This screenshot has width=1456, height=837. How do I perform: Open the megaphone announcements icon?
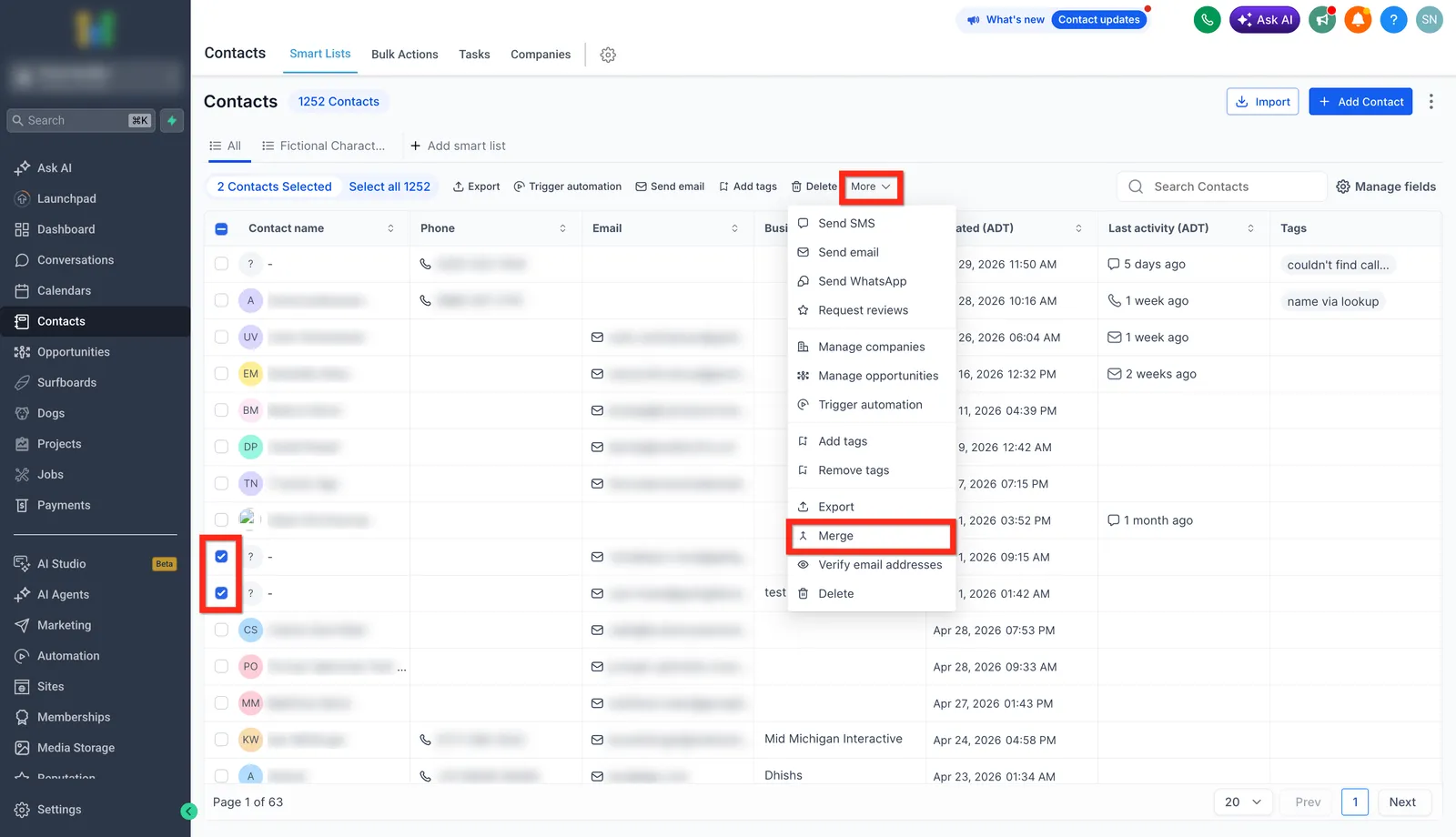tap(1321, 19)
